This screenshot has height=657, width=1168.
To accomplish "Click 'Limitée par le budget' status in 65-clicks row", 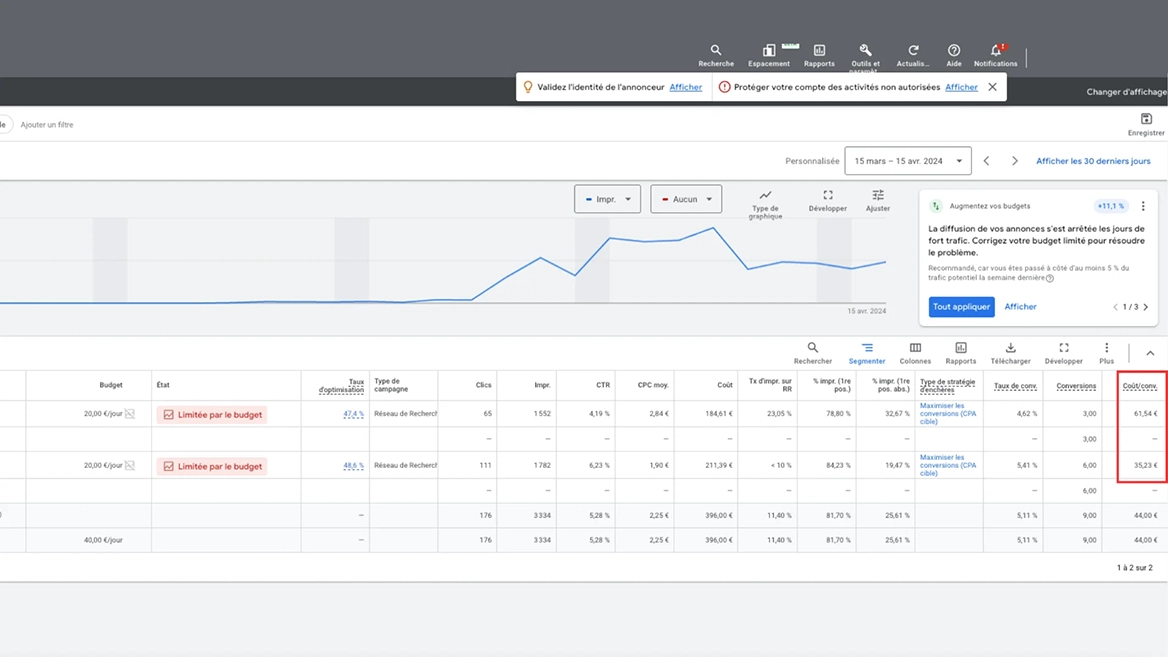I will pos(212,414).
